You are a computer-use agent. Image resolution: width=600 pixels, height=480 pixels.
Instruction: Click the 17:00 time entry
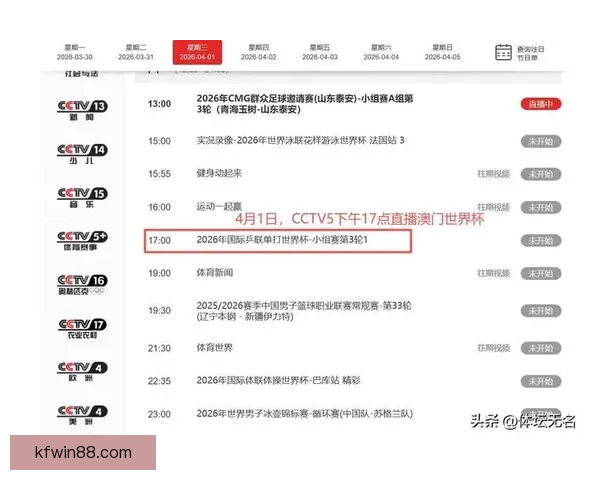(x=159, y=241)
